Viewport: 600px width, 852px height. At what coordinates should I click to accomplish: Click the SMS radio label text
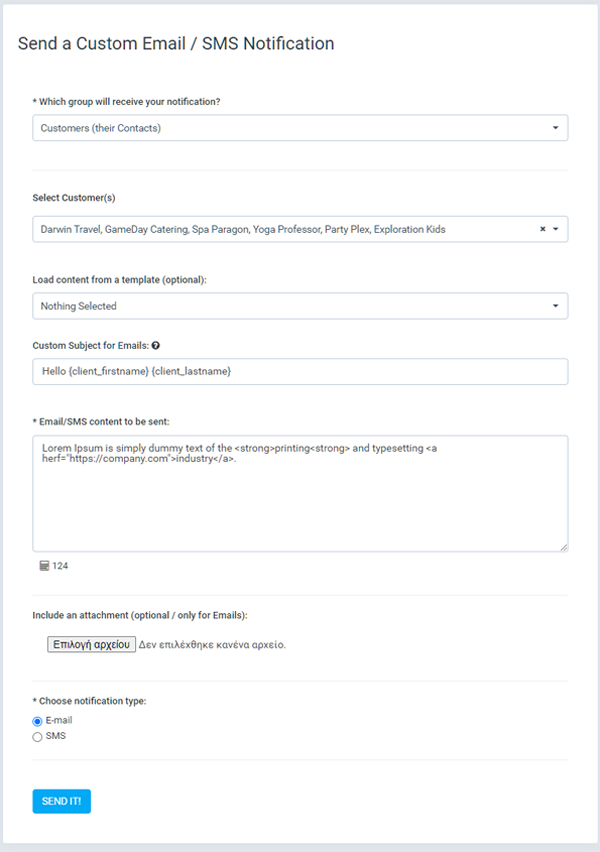click(x=55, y=736)
